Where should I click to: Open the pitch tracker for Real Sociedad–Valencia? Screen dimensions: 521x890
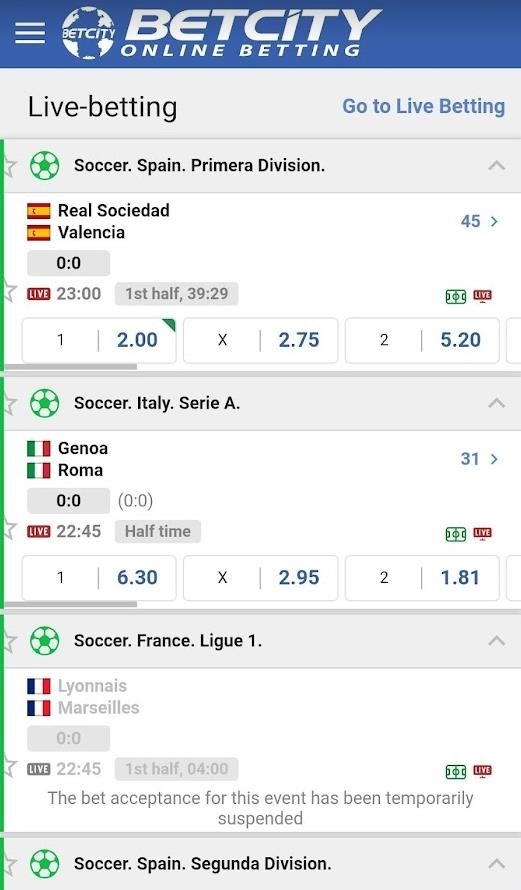(456, 296)
